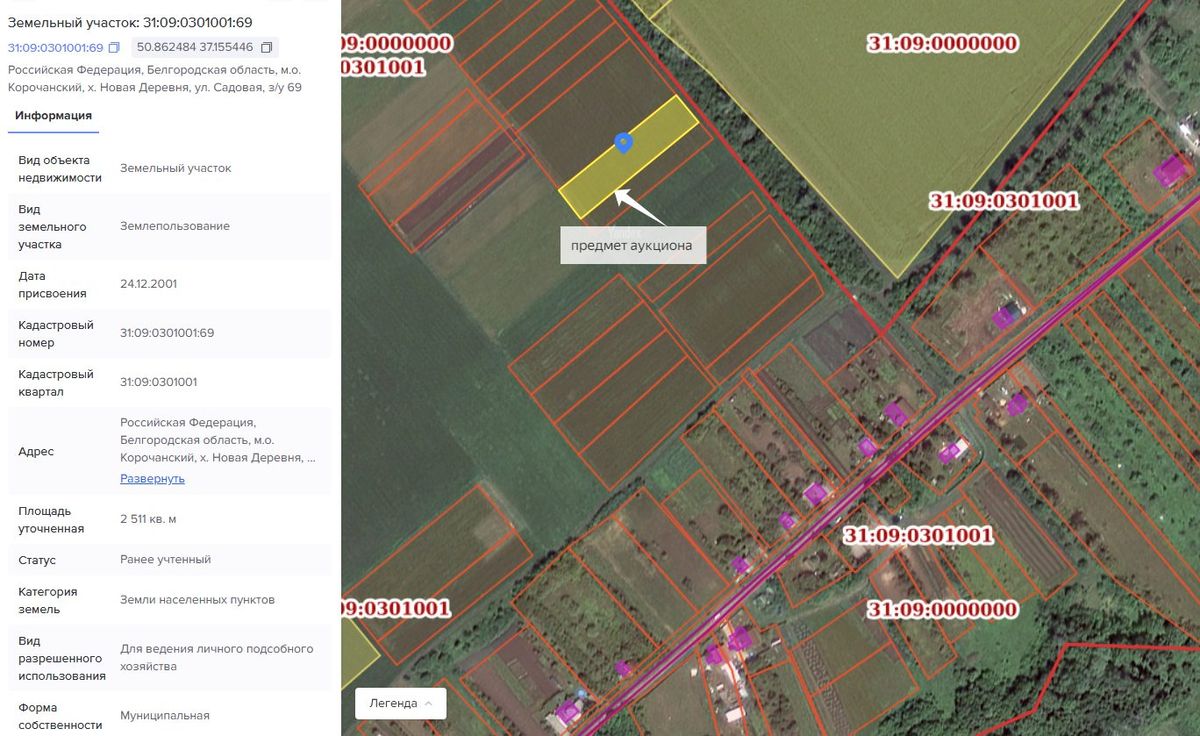Expand the address with the Развернуть link
1200x736 pixels.
pyautogui.click(x=152, y=478)
